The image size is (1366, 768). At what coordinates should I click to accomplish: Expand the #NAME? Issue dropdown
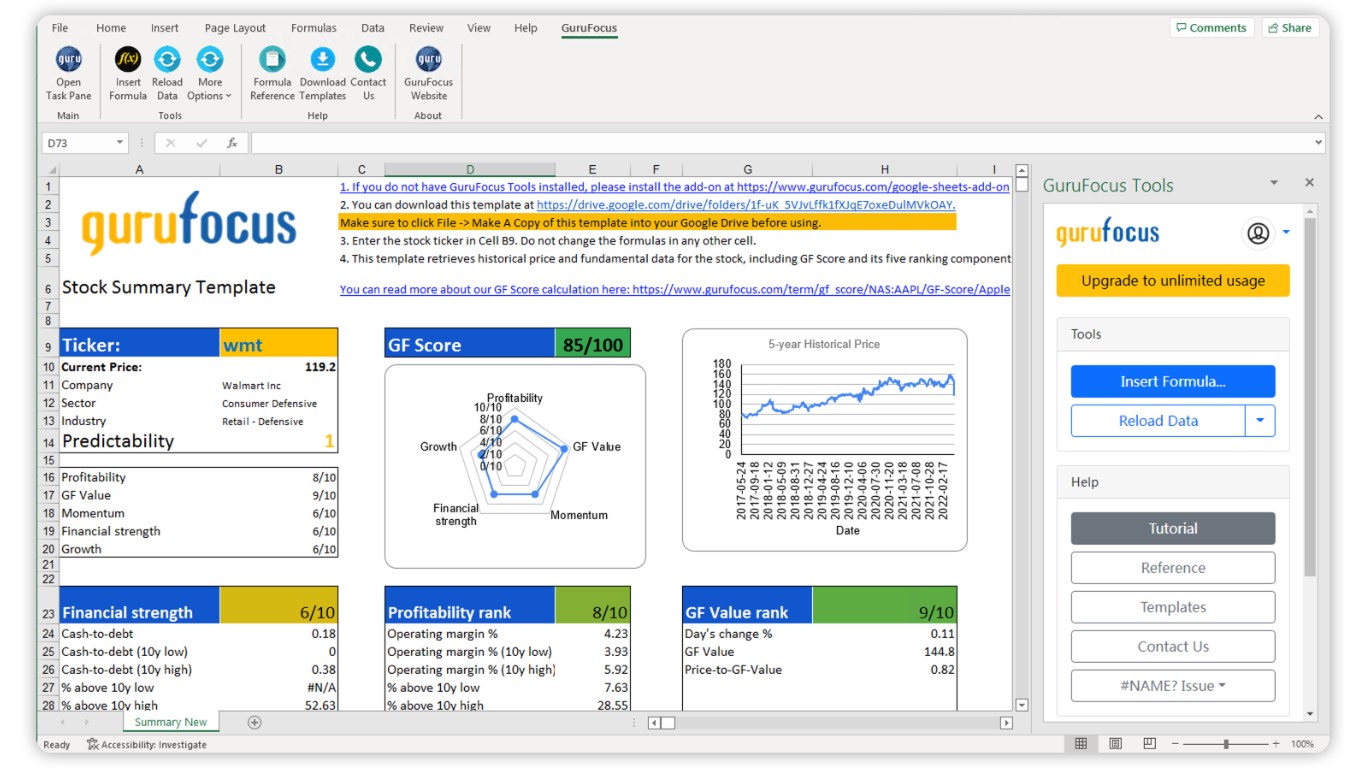1173,686
